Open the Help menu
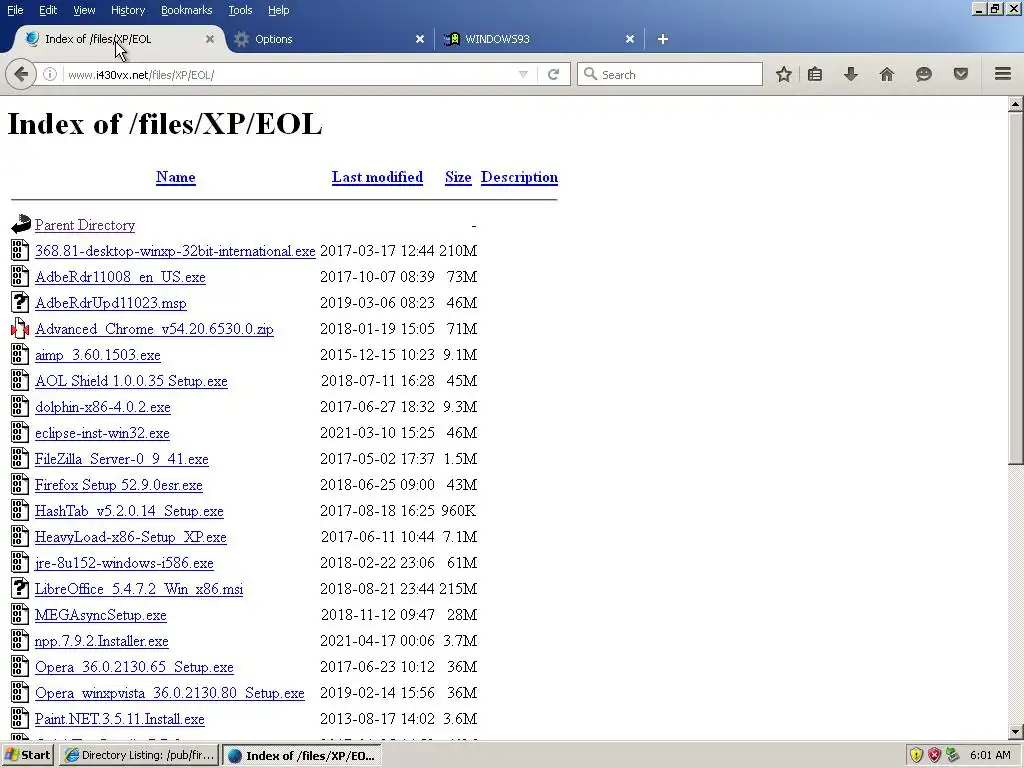 click(x=278, y=10)
